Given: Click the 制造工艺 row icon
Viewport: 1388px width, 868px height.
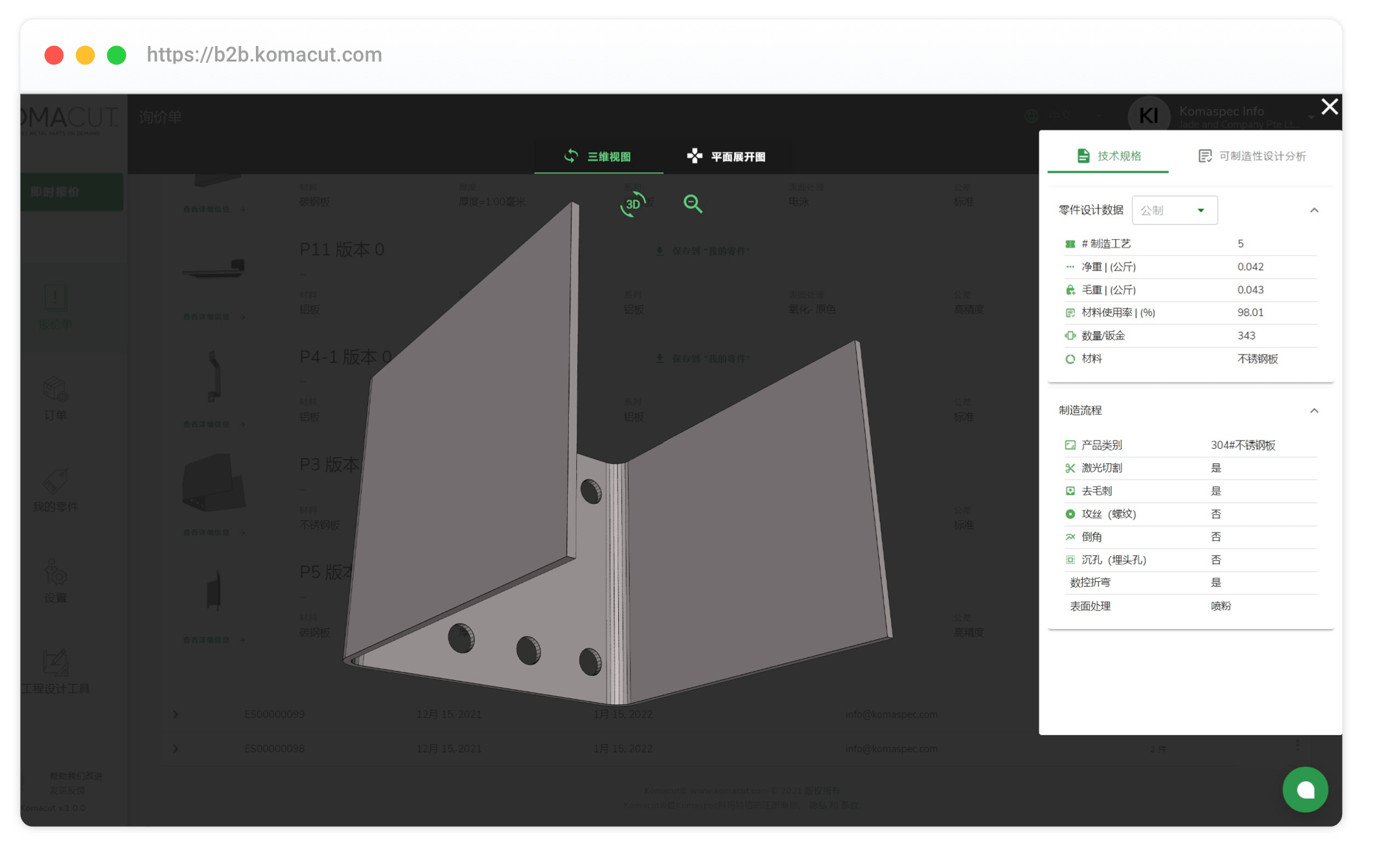Looking at the screenshot, I should pos(1070,244).
